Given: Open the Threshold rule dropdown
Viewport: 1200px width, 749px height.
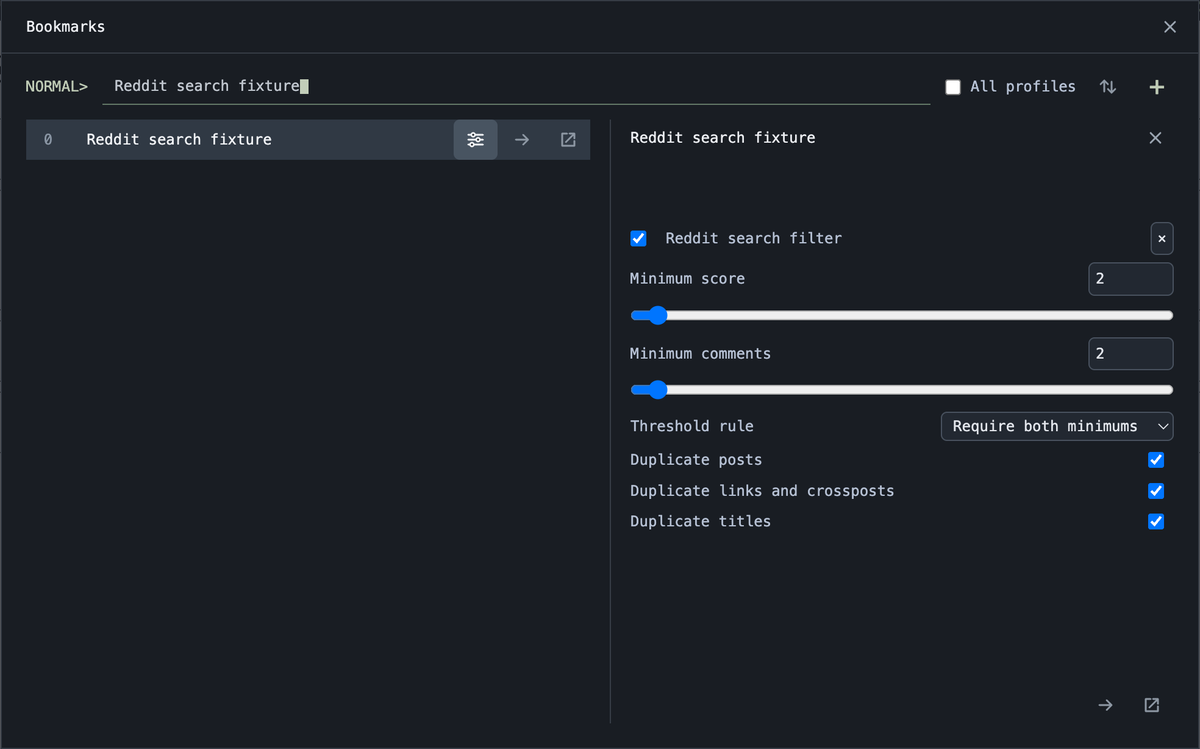Looking at the screenshot, I should pyautogui.click(x=1057, y=426).
